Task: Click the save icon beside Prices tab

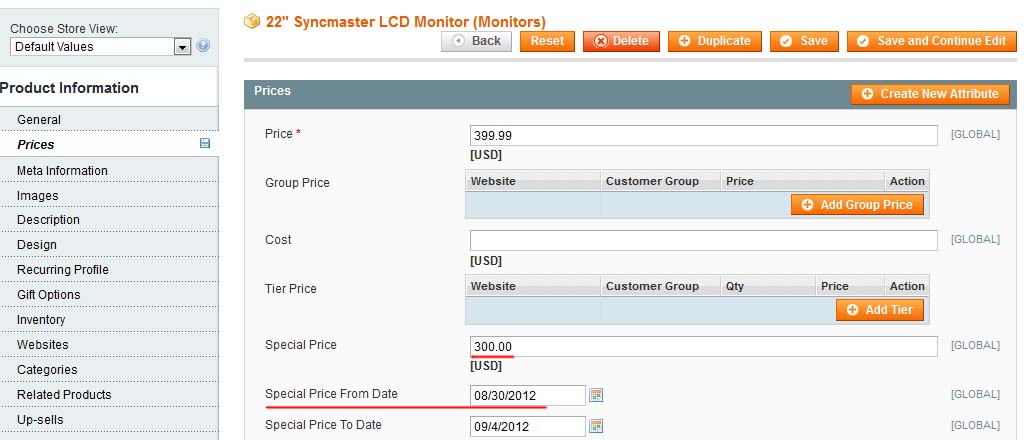Action: click(x=204, y=144)
